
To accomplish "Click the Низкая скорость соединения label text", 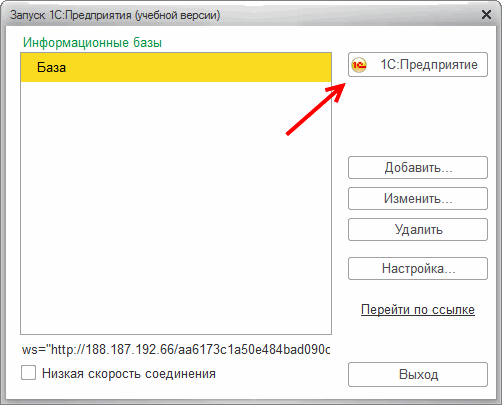I will [129, 374].
